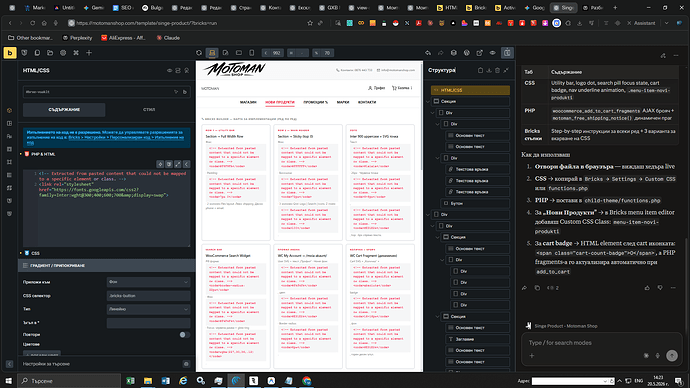Click the Windows search box Търсене
The width and height of the screenshot is (690, 388).
[x=69, y=381]
